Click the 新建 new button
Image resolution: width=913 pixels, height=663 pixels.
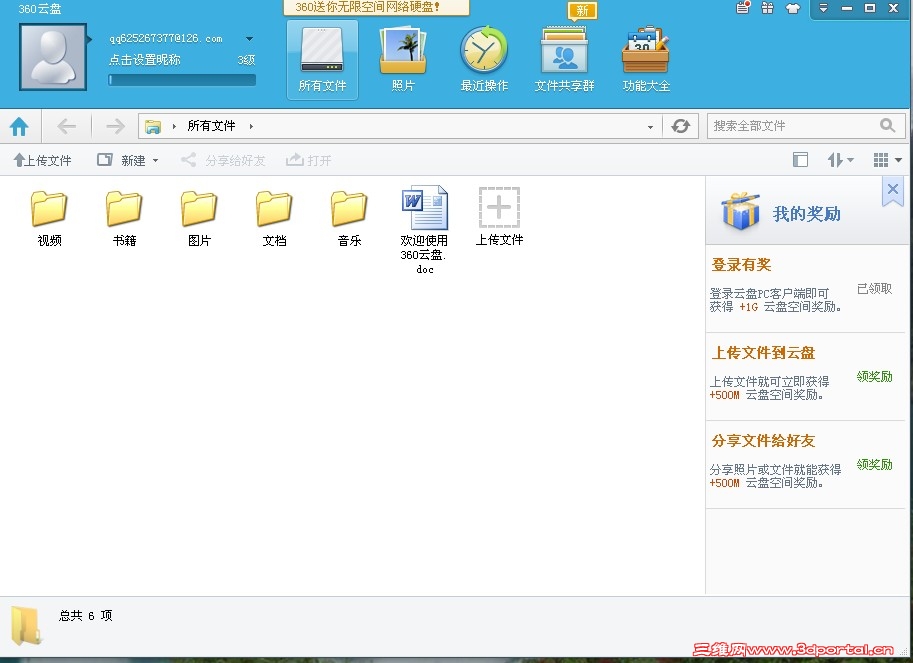click(x=122, y=160)
